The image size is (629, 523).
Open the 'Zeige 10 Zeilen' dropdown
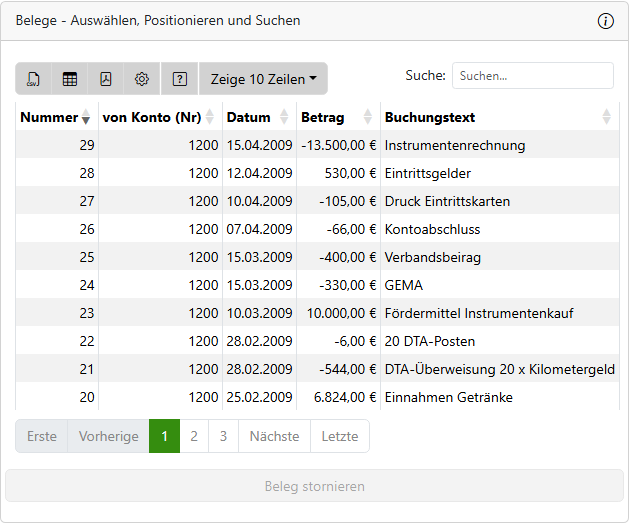coord(263,79)
